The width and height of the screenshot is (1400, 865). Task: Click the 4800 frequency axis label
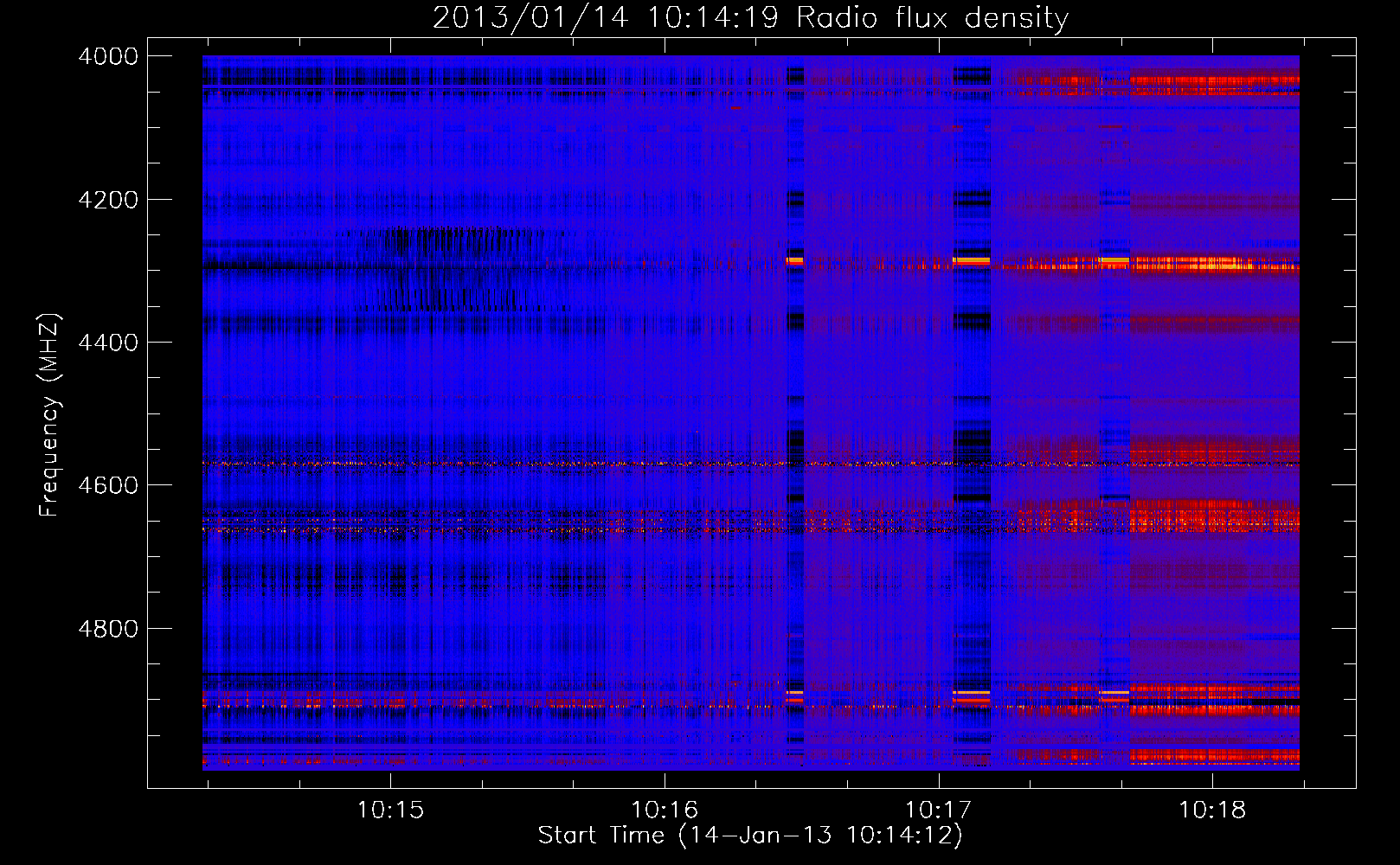pyautogui.click(x=108, y=629)
